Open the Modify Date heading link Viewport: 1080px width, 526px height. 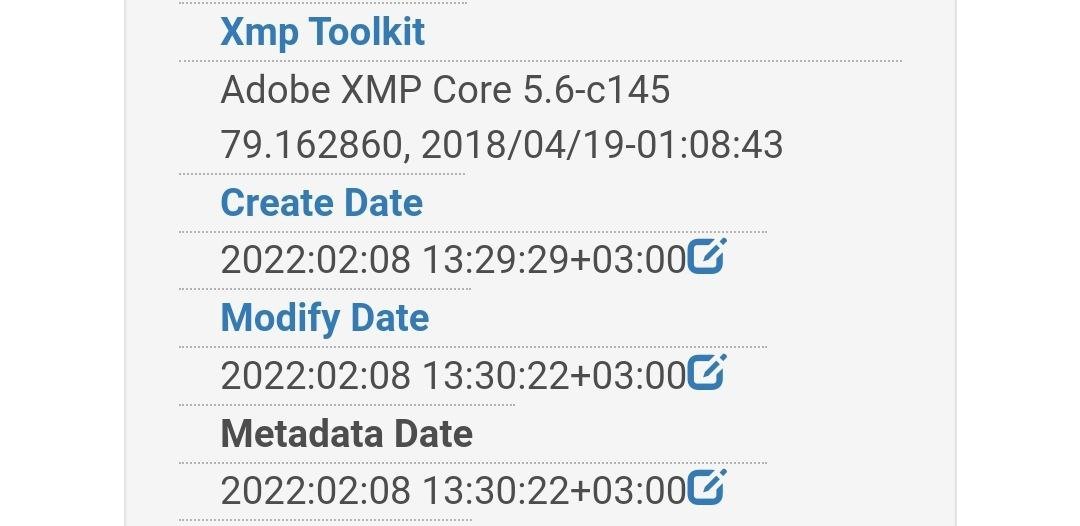(324, 318)
